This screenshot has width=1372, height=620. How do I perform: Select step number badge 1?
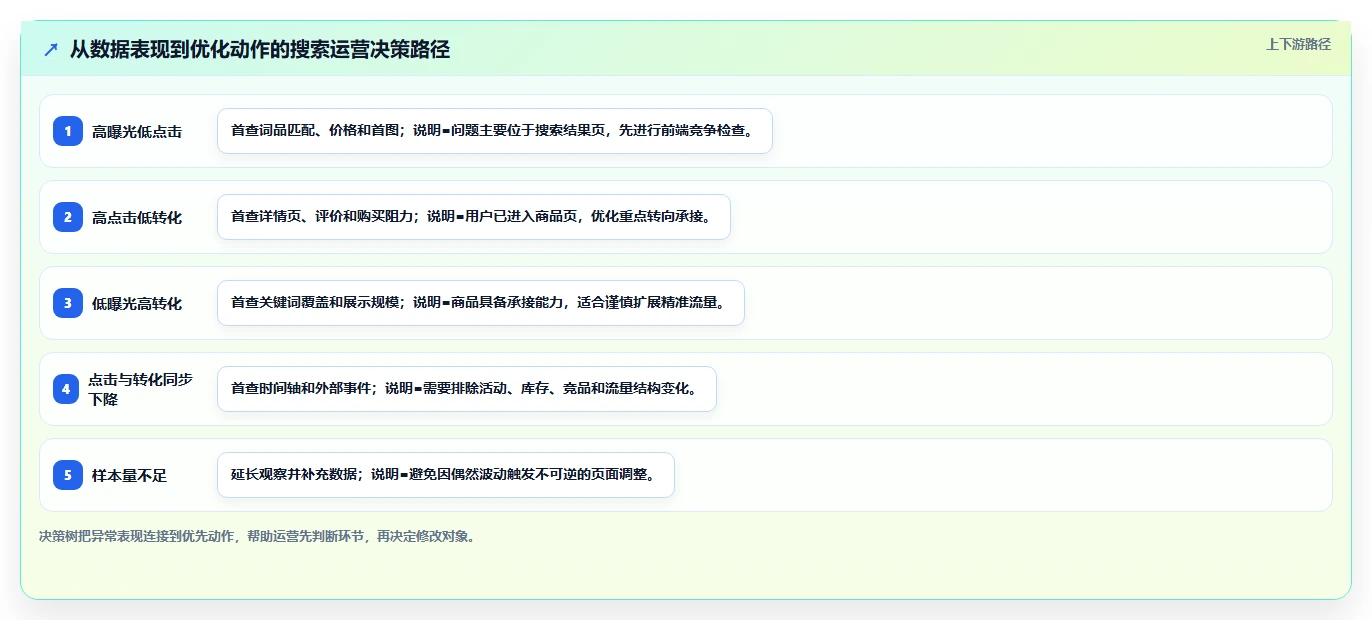68,131
